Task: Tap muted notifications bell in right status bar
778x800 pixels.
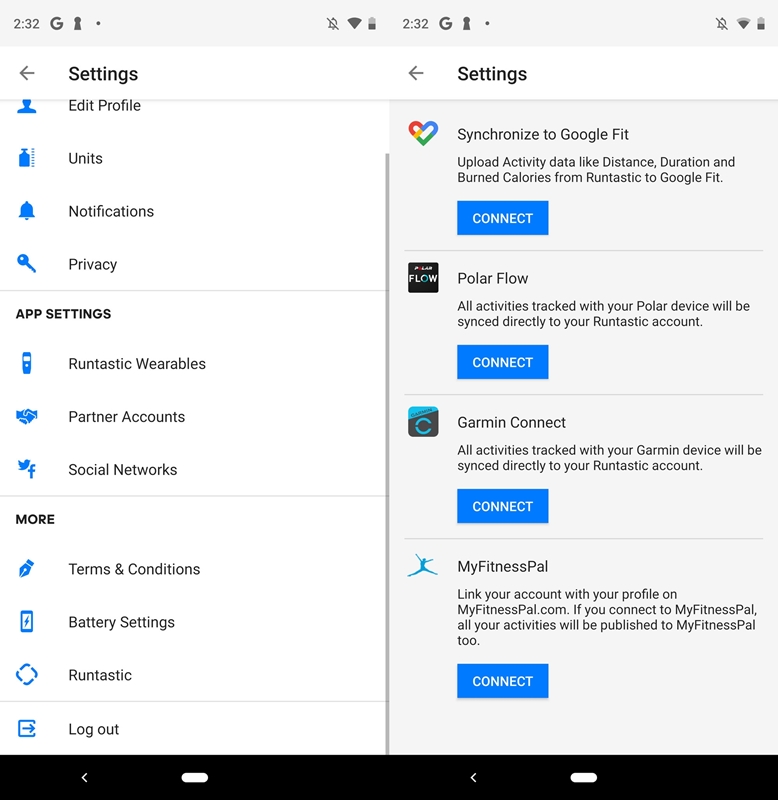Action: [721, 23]
